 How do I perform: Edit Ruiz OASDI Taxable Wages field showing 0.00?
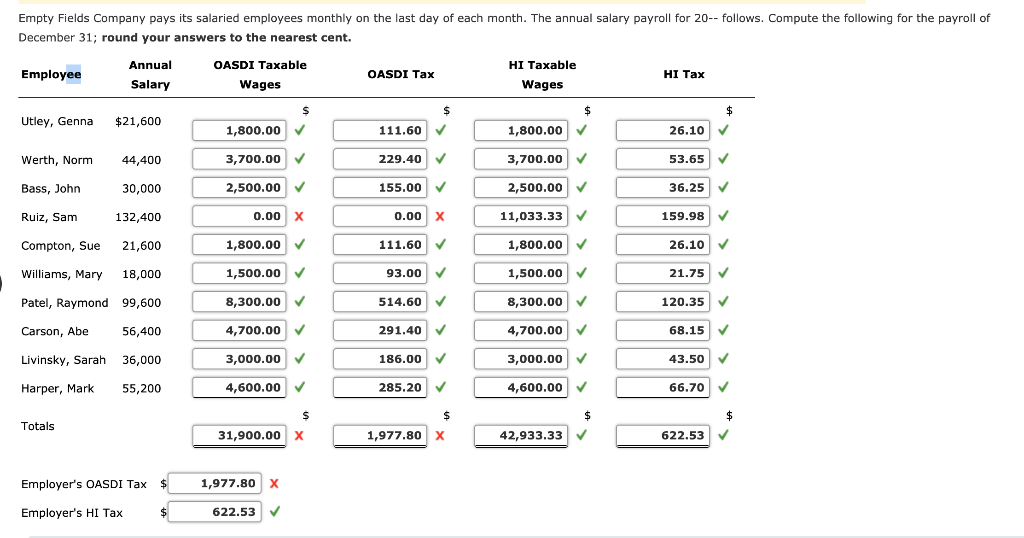[239, 216]
